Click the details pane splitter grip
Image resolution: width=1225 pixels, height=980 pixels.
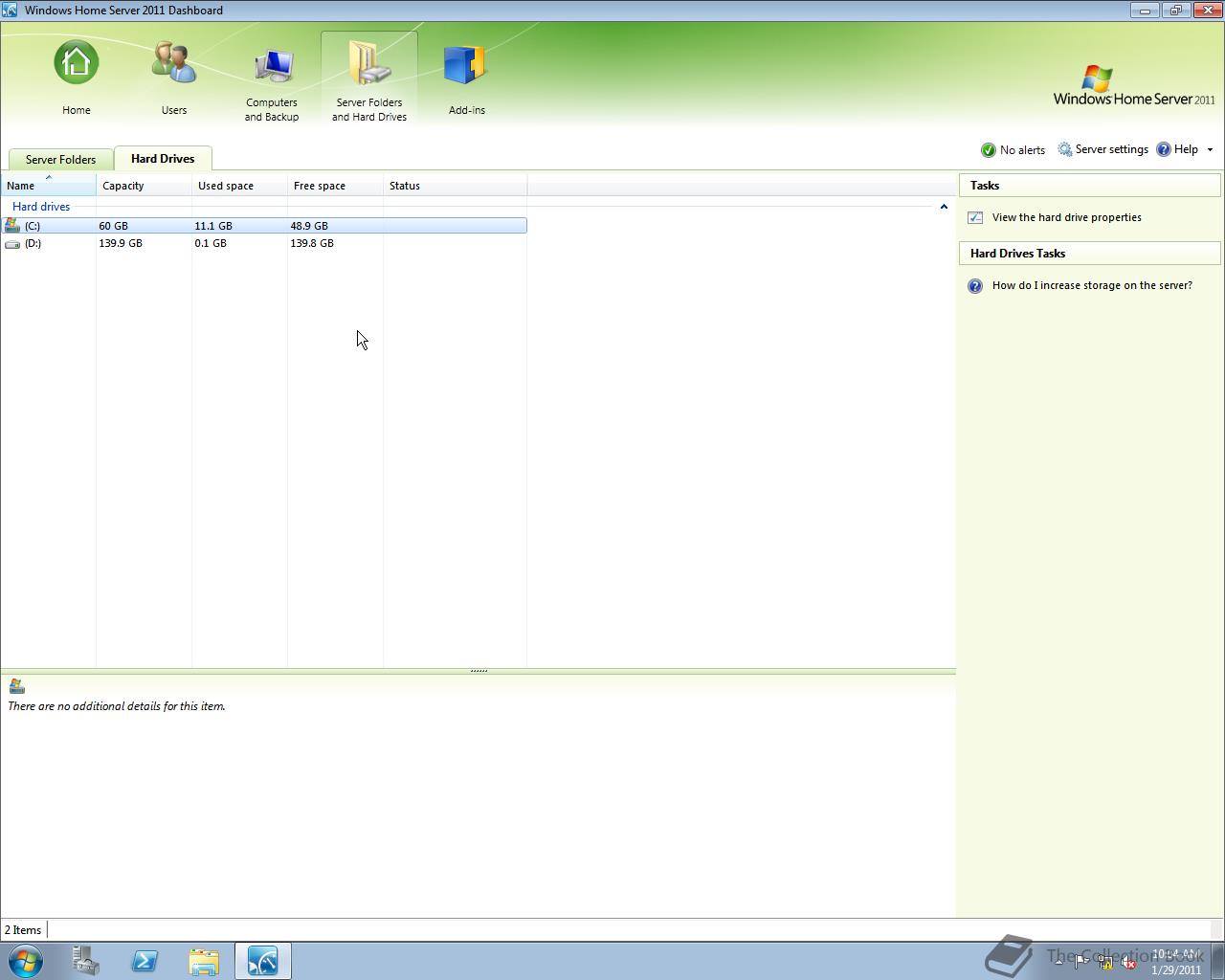(x=479, y=671)
